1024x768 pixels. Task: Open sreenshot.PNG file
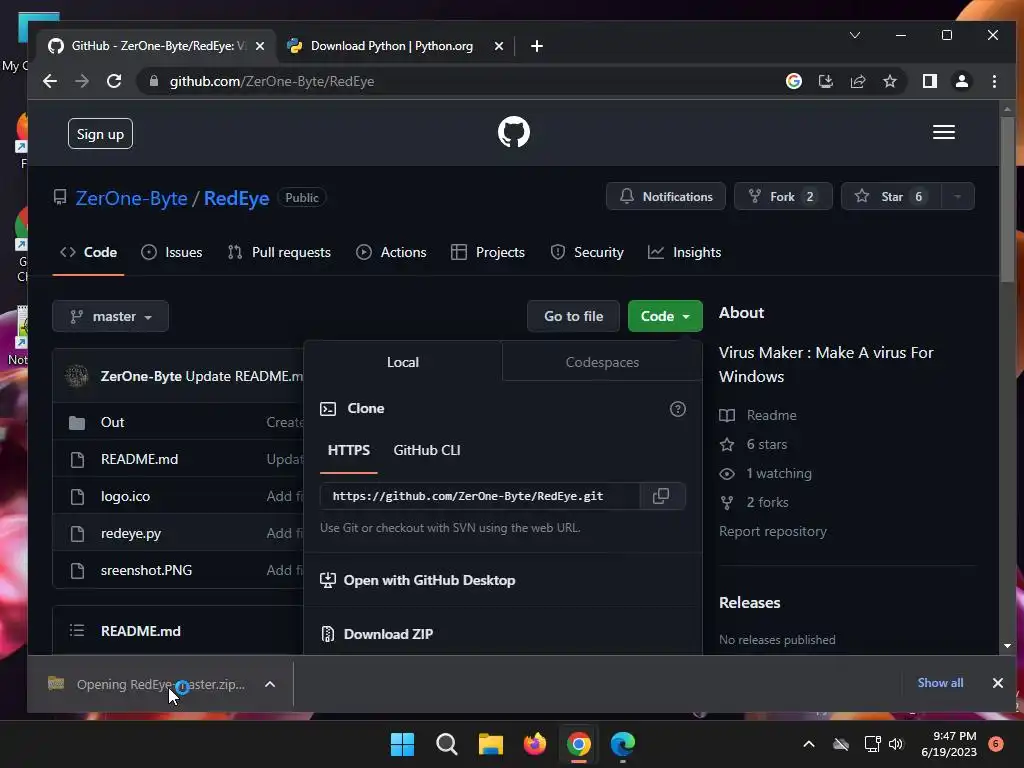tap(146, 570)
